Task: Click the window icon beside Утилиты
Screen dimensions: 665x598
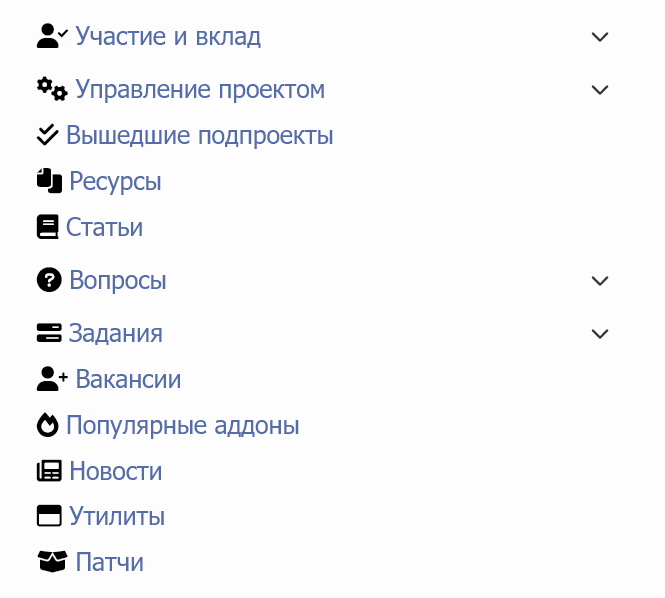Action: tap(49, 517)
